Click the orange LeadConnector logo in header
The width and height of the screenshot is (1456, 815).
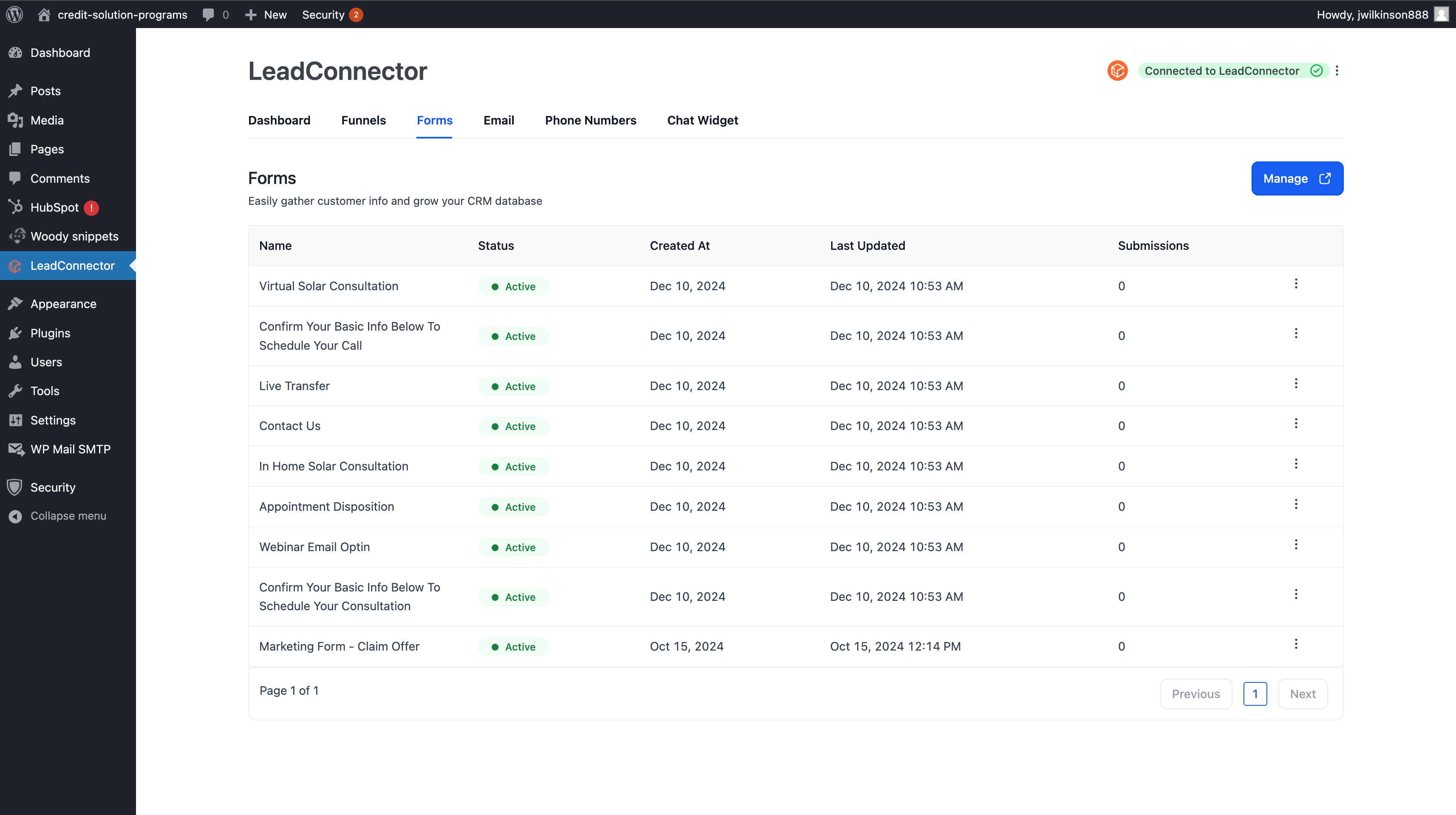click(x=1117, y=71)
